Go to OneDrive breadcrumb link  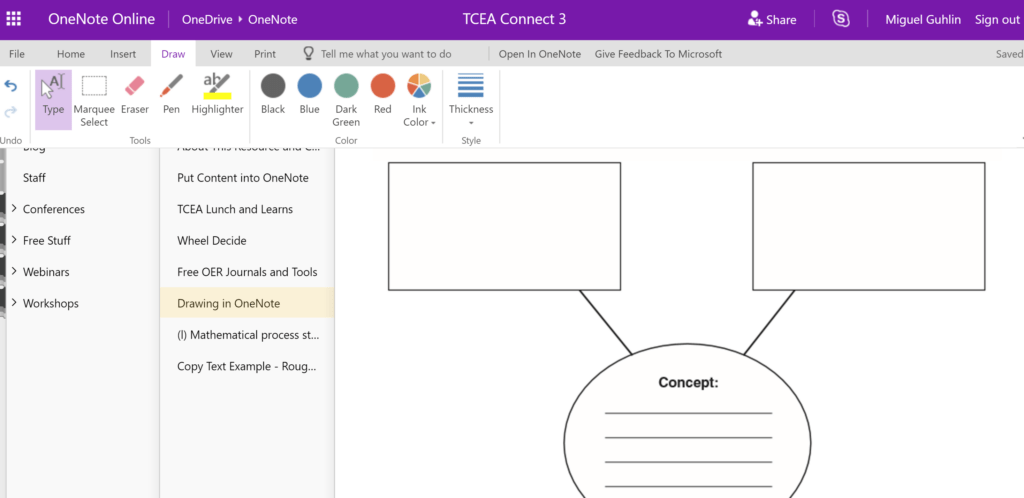click(207, 20)
